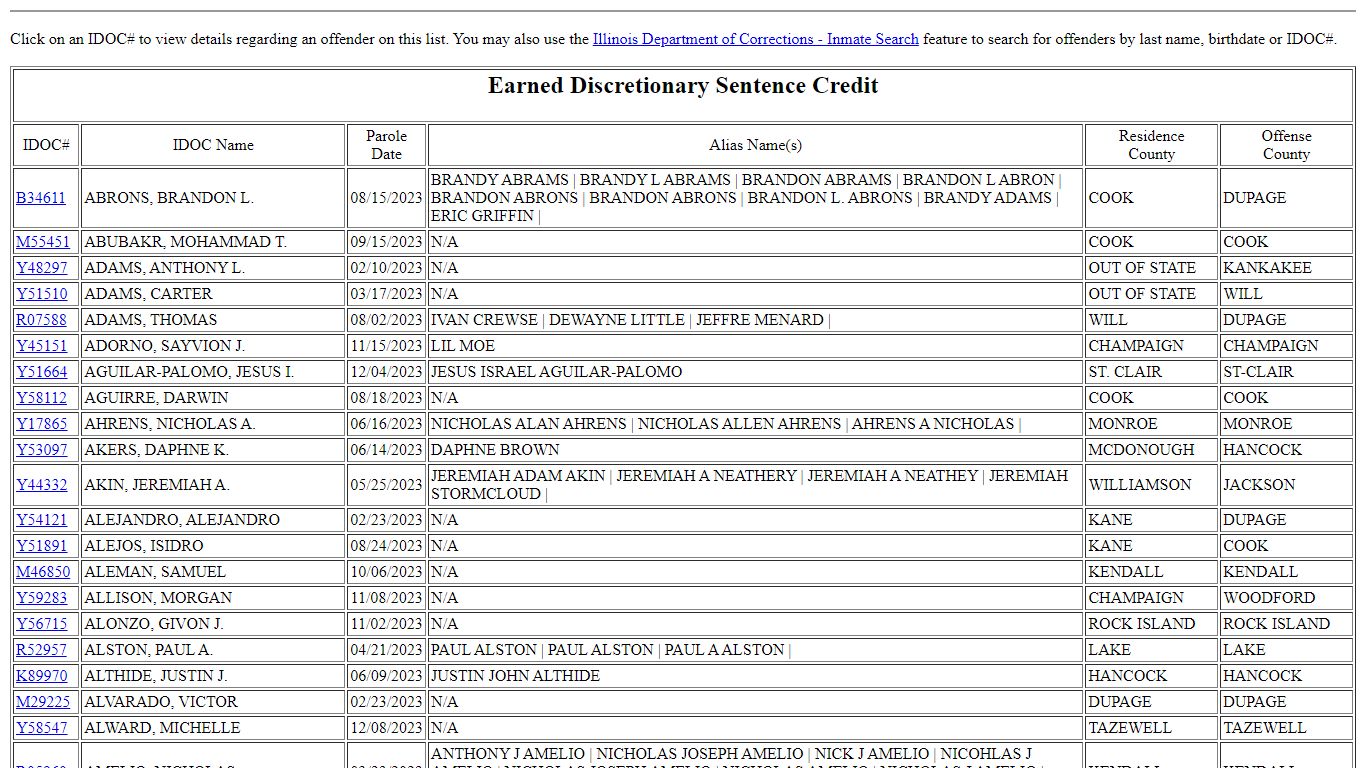
Task: Click the name ADORNO, SAYVION J.
Action: pos(165,346)
